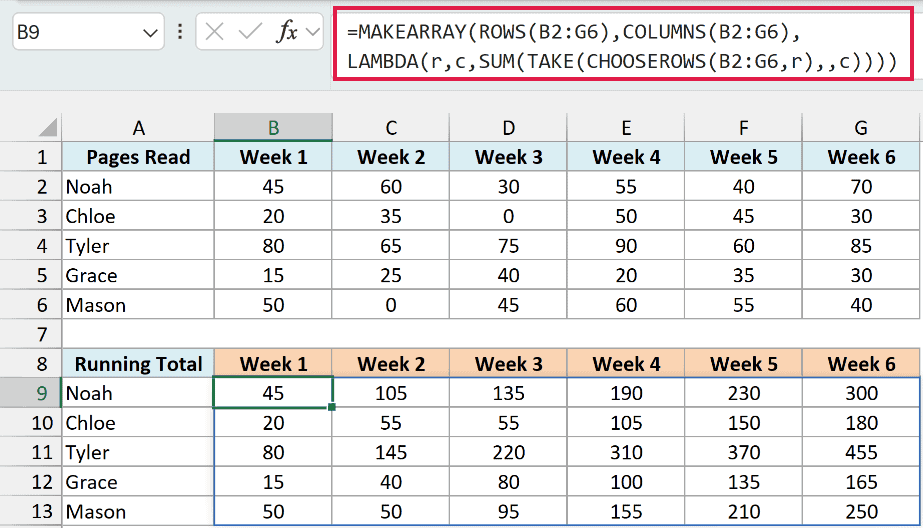Viewport: 923px width, 528px height.
Task: Click 'Tyler' name in row 4
Action: tap(87, 245)
